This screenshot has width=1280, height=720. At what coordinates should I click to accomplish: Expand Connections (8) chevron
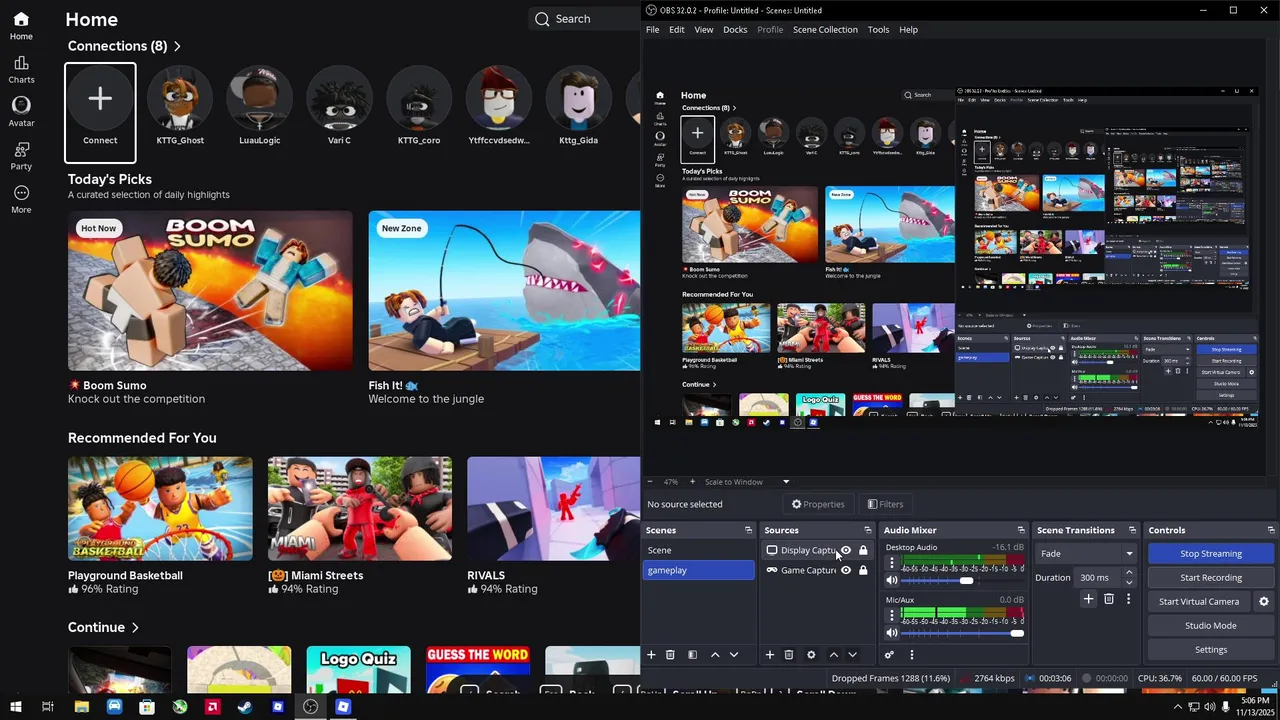(177, 46)
